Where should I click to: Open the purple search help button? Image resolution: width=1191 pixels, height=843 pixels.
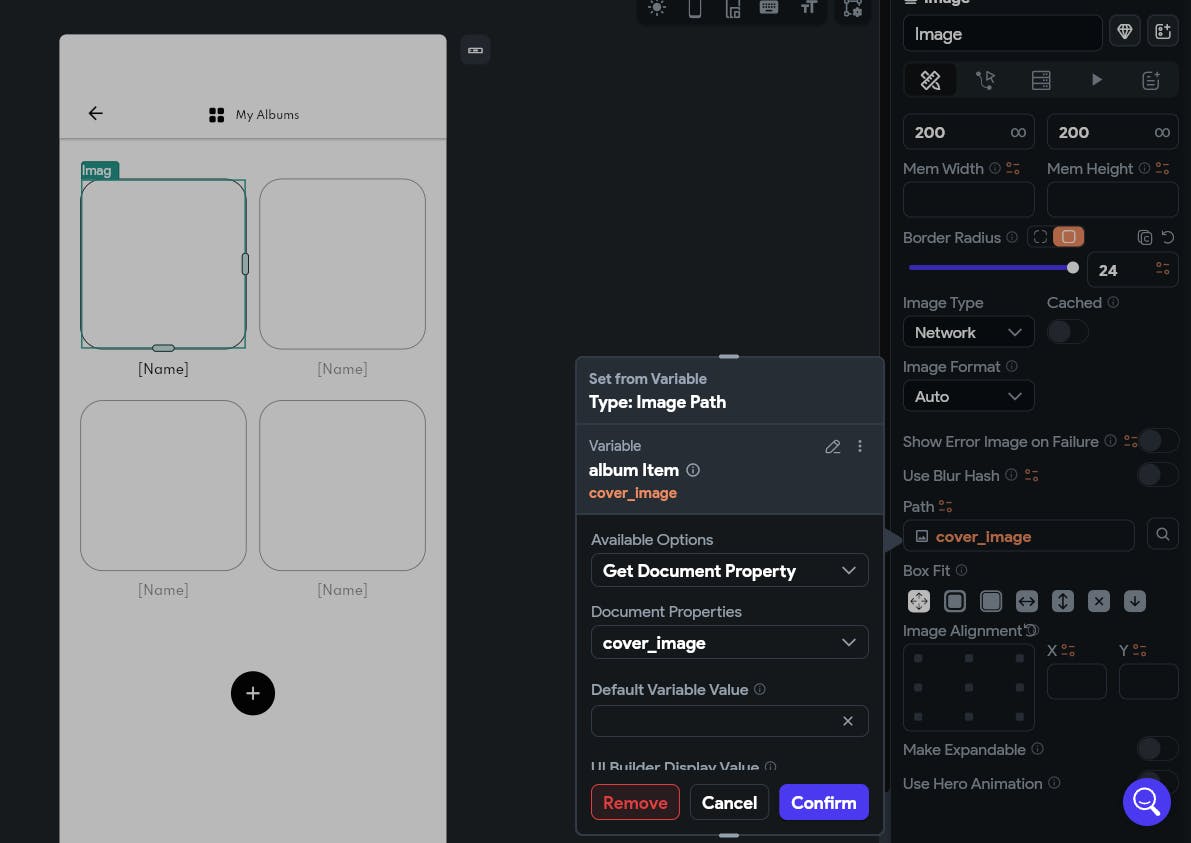pos(1146,802)
